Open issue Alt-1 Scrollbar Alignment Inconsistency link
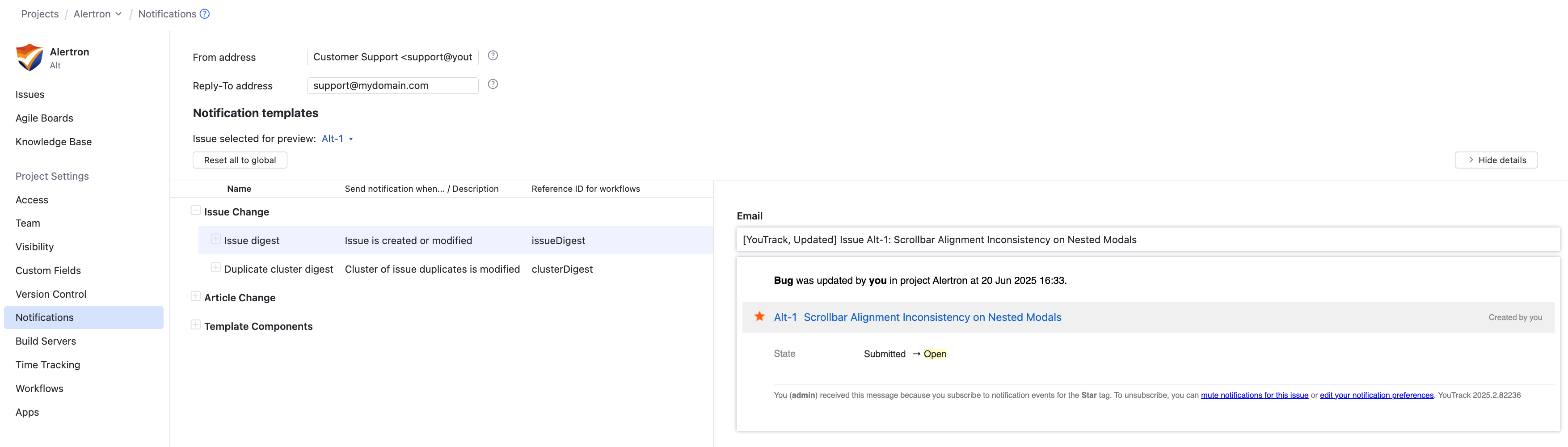Screen dimensions: 1568x447 [x=932, y=316]
